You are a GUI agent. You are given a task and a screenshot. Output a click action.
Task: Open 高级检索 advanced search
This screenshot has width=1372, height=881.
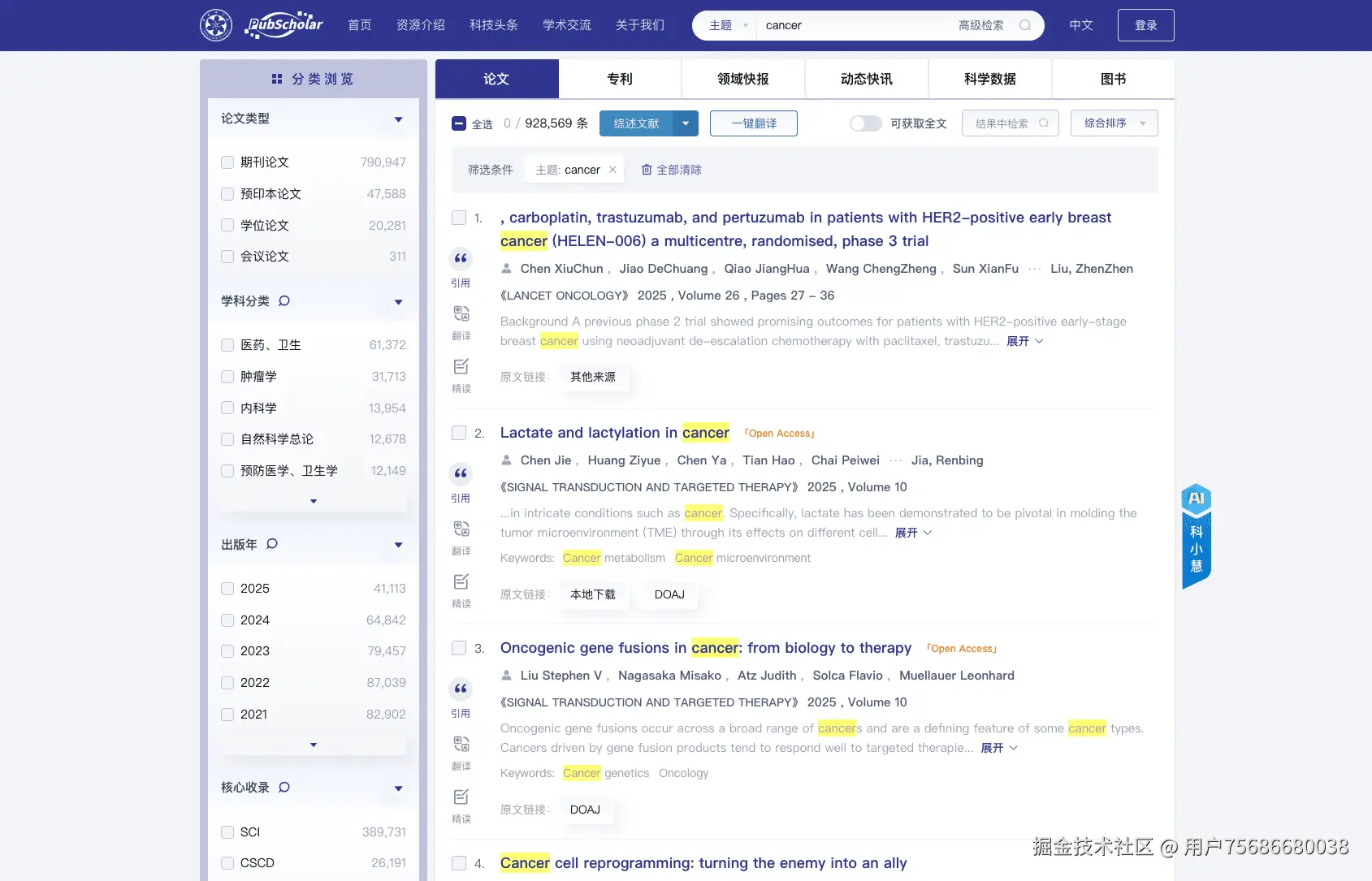click(x=981, y=25)
